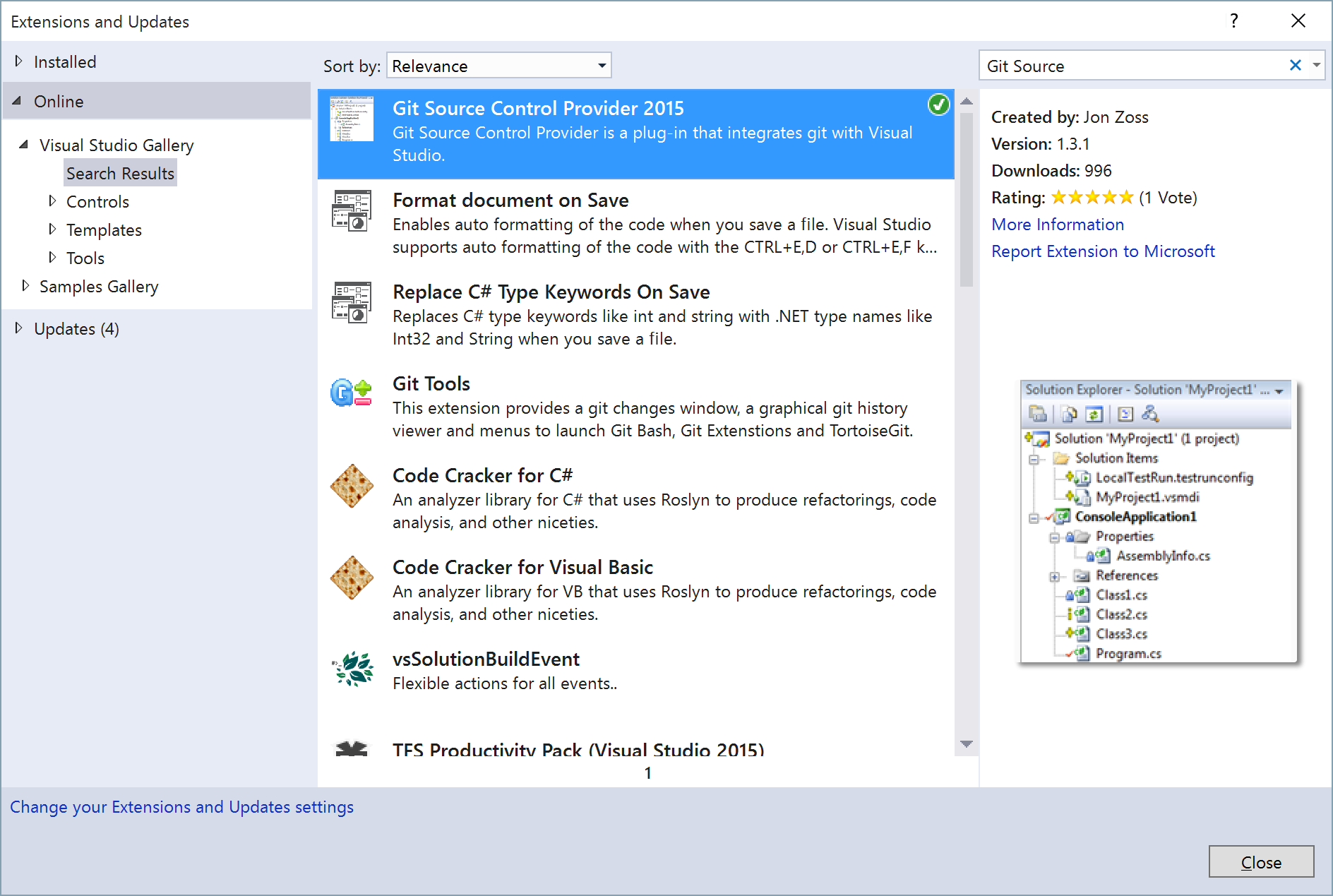
Task: Open the More Information link
Action: coord(1057,225)
